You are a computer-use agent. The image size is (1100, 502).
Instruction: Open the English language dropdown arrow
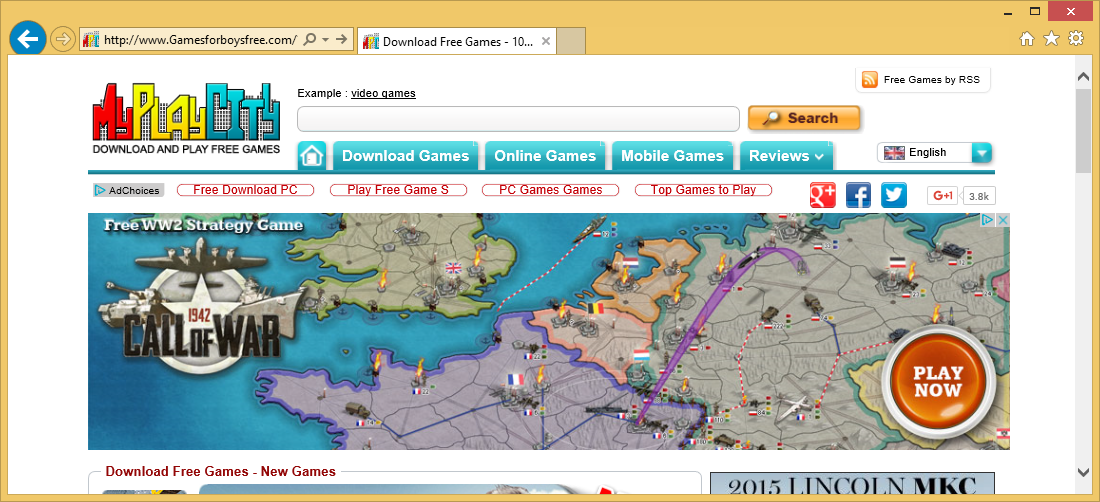click(x=982, y=152)
